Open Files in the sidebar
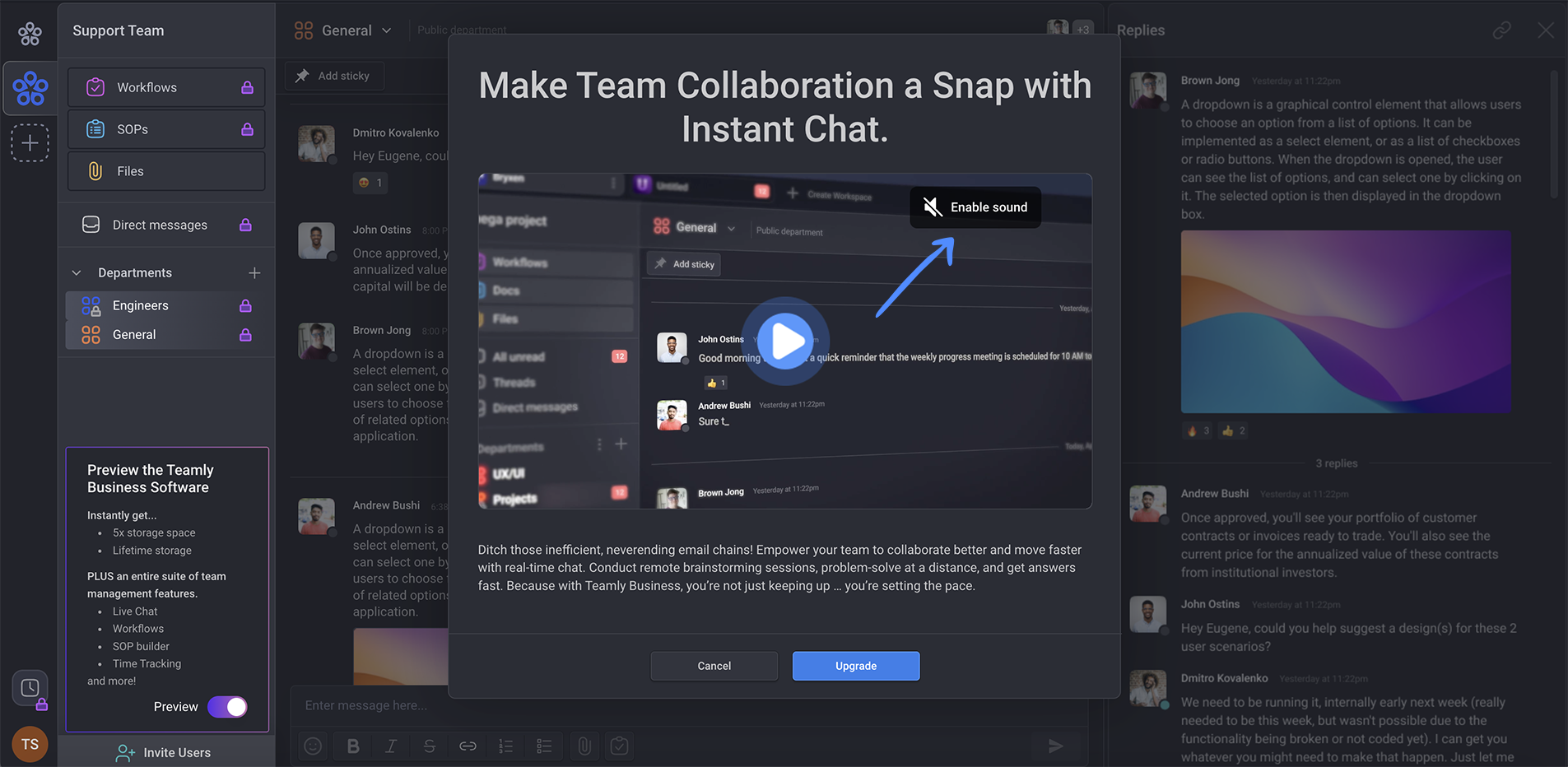This screenshot has height=767, width=1568. point(166,171)
